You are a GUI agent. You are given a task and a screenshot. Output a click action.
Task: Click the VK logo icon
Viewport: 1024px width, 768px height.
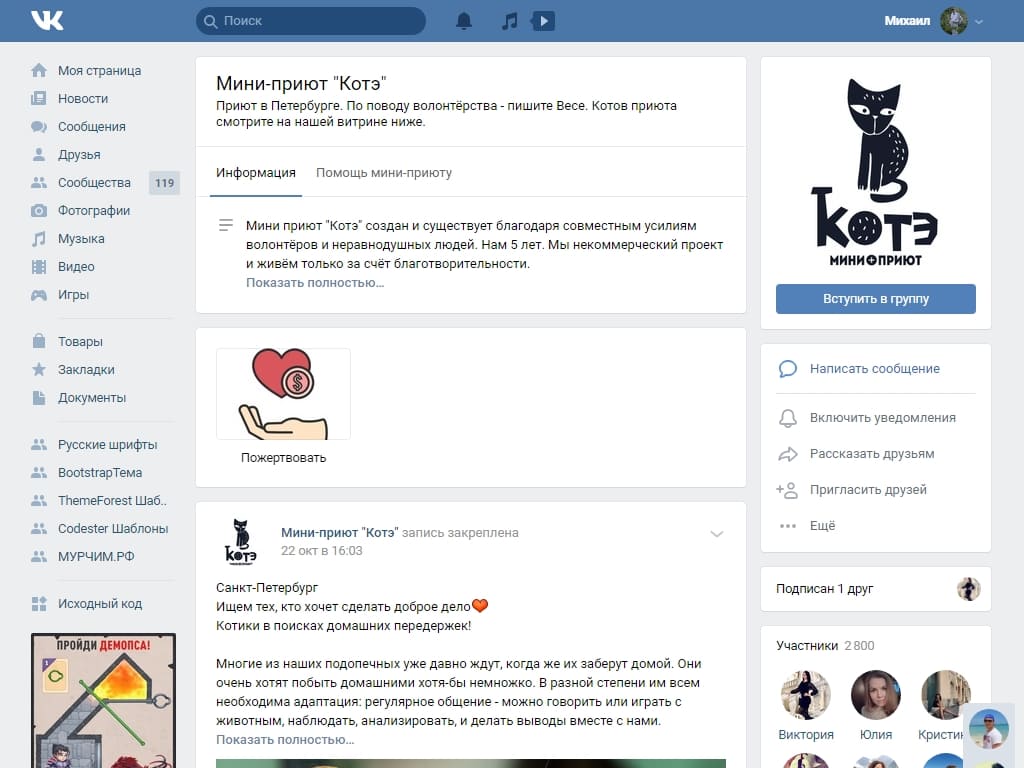click(x=47, y=21)
